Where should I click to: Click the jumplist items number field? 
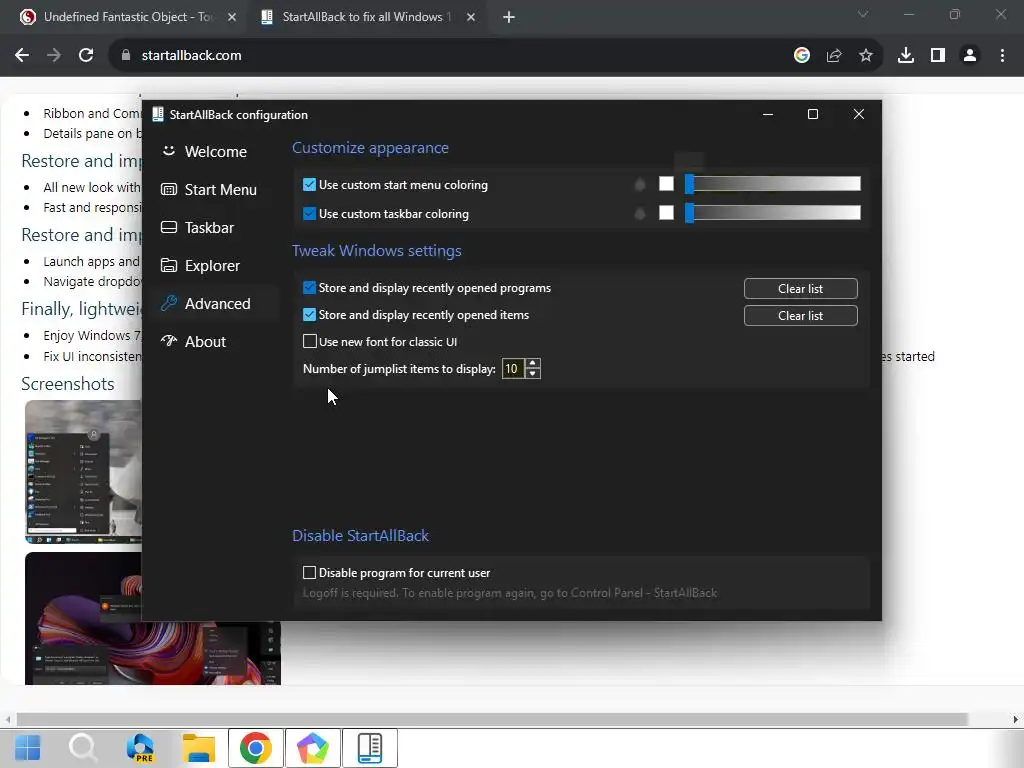click(x=513, y=369)
